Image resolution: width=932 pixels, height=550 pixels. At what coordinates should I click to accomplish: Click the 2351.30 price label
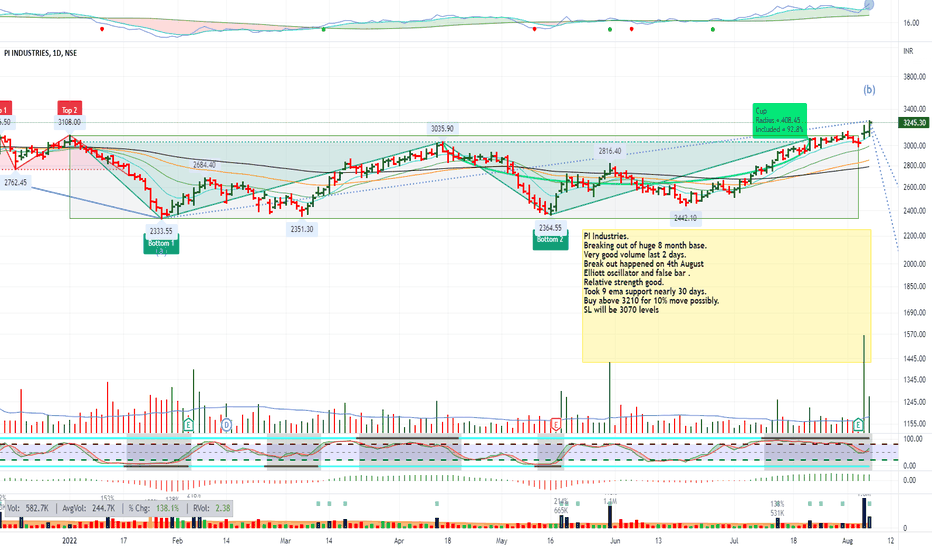coord(302,229)
